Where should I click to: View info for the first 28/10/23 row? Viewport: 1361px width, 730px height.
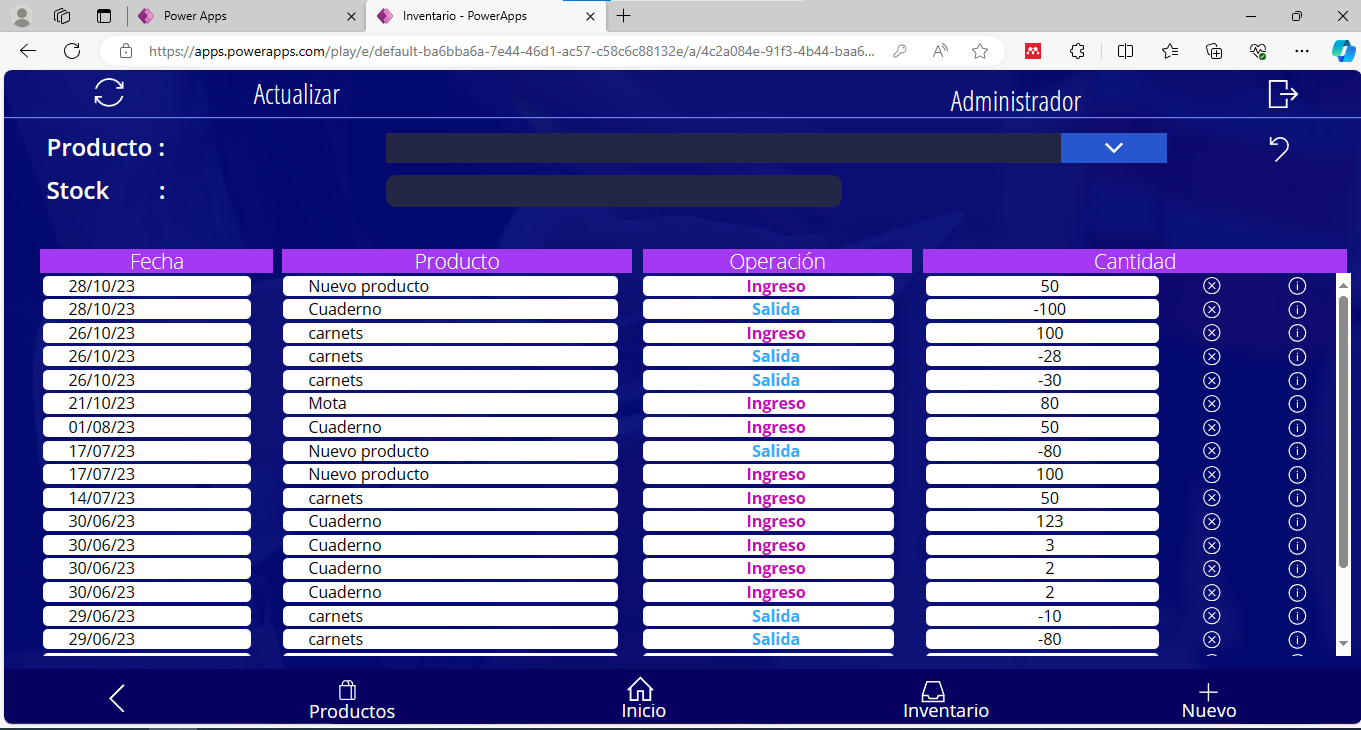click(x=1297, y=286)
